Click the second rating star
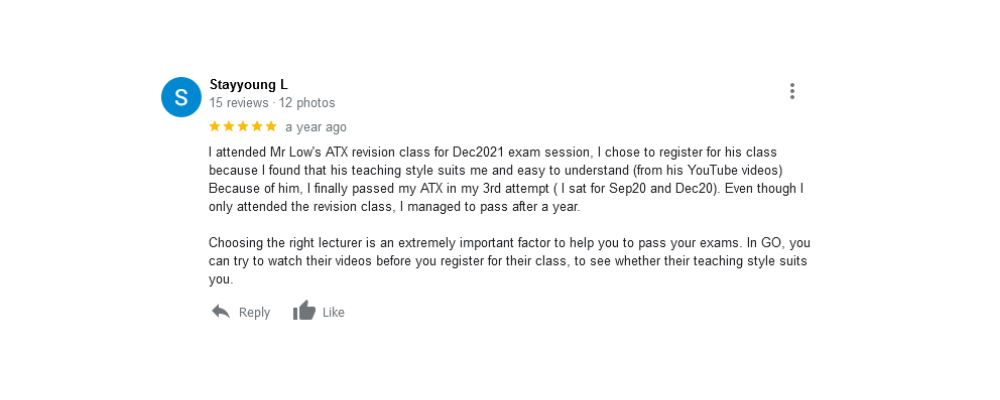The width and height of the screenshot is (1000, 400). [228, 127]
